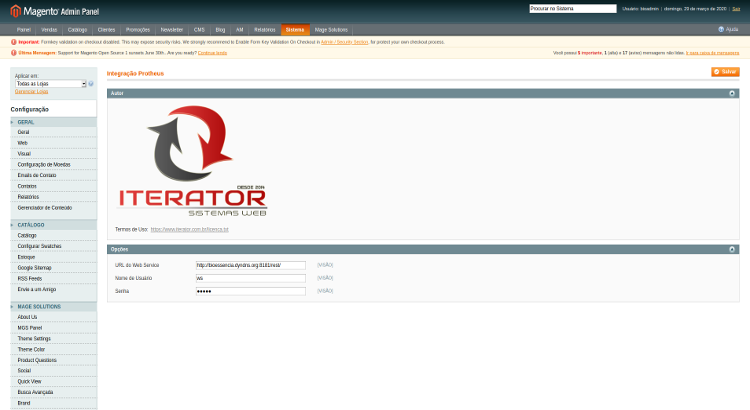750x410 pixels.
Task: Collapse the Autor section icon
Action: [732, 93]
